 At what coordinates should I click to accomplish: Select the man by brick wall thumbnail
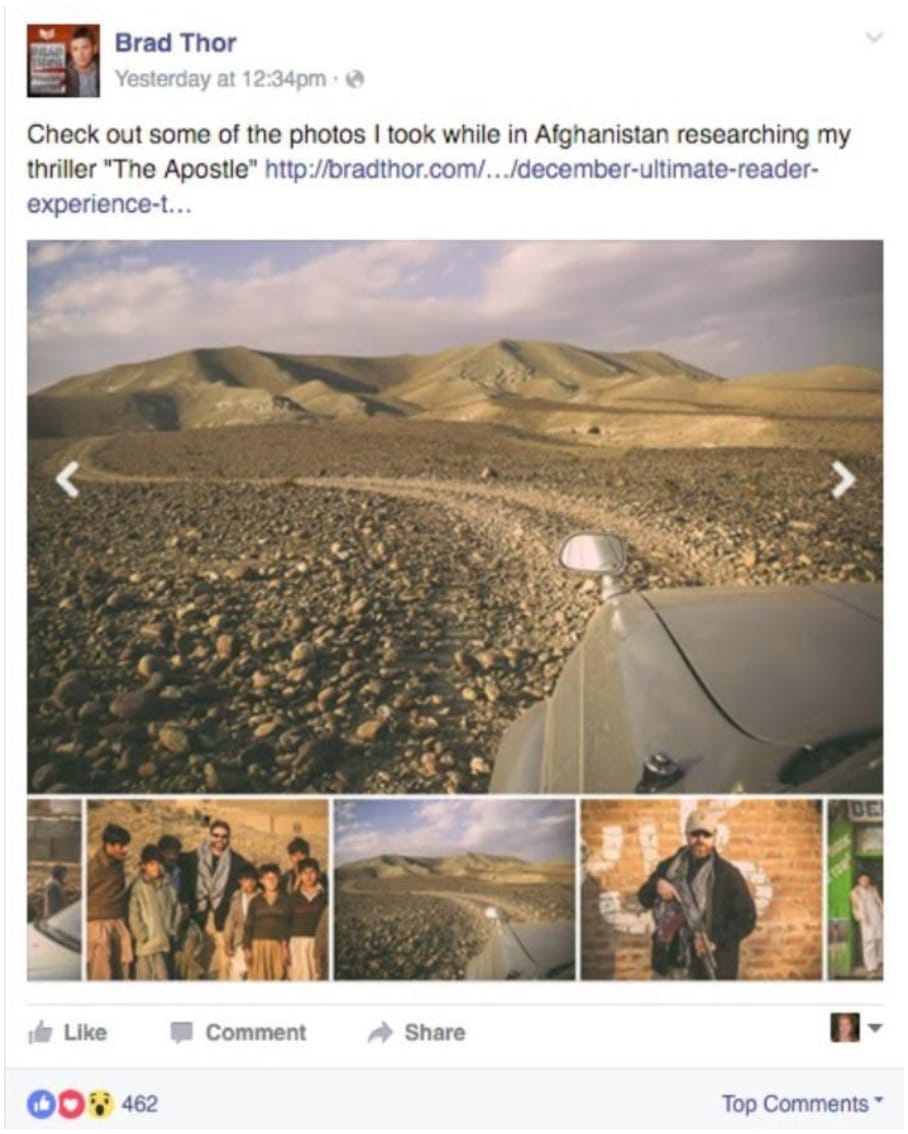(x=701, y=890)
